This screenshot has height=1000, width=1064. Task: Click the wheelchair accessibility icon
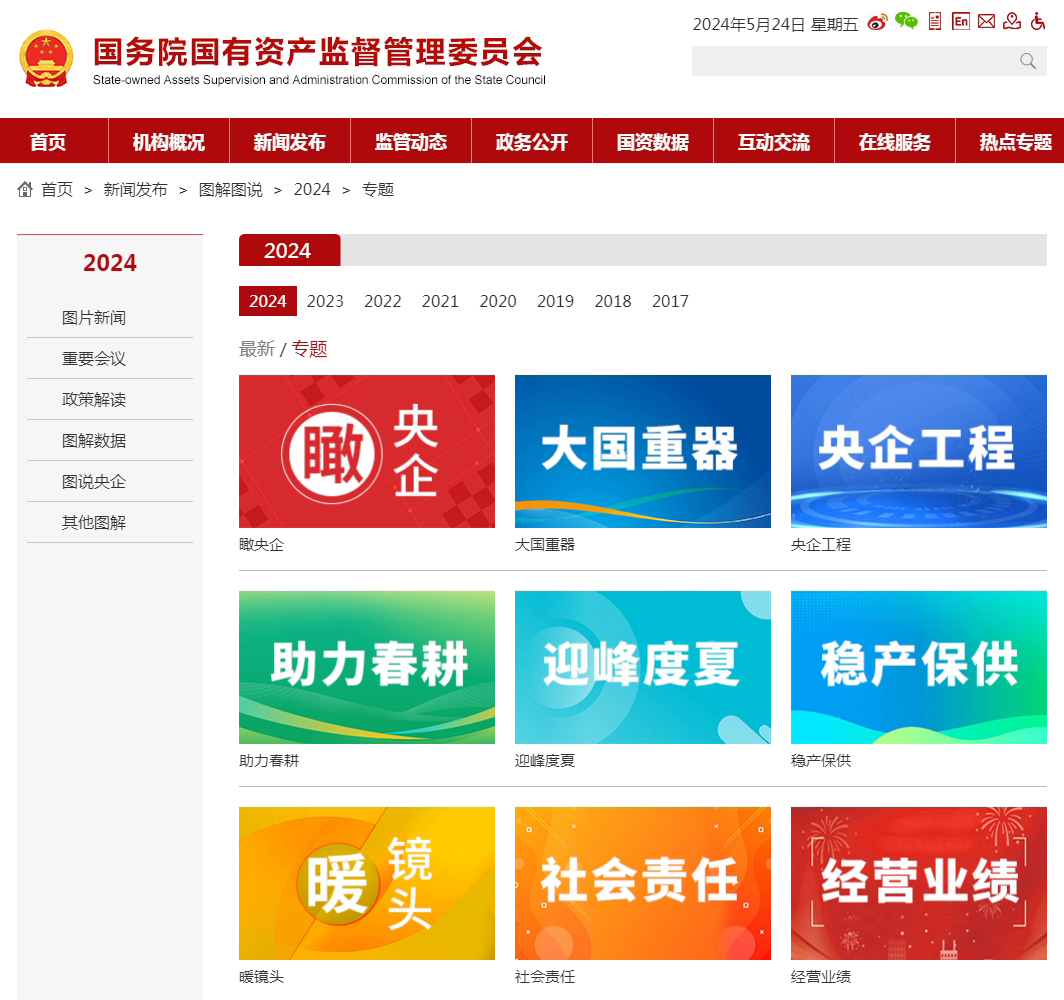(1038, 21)
